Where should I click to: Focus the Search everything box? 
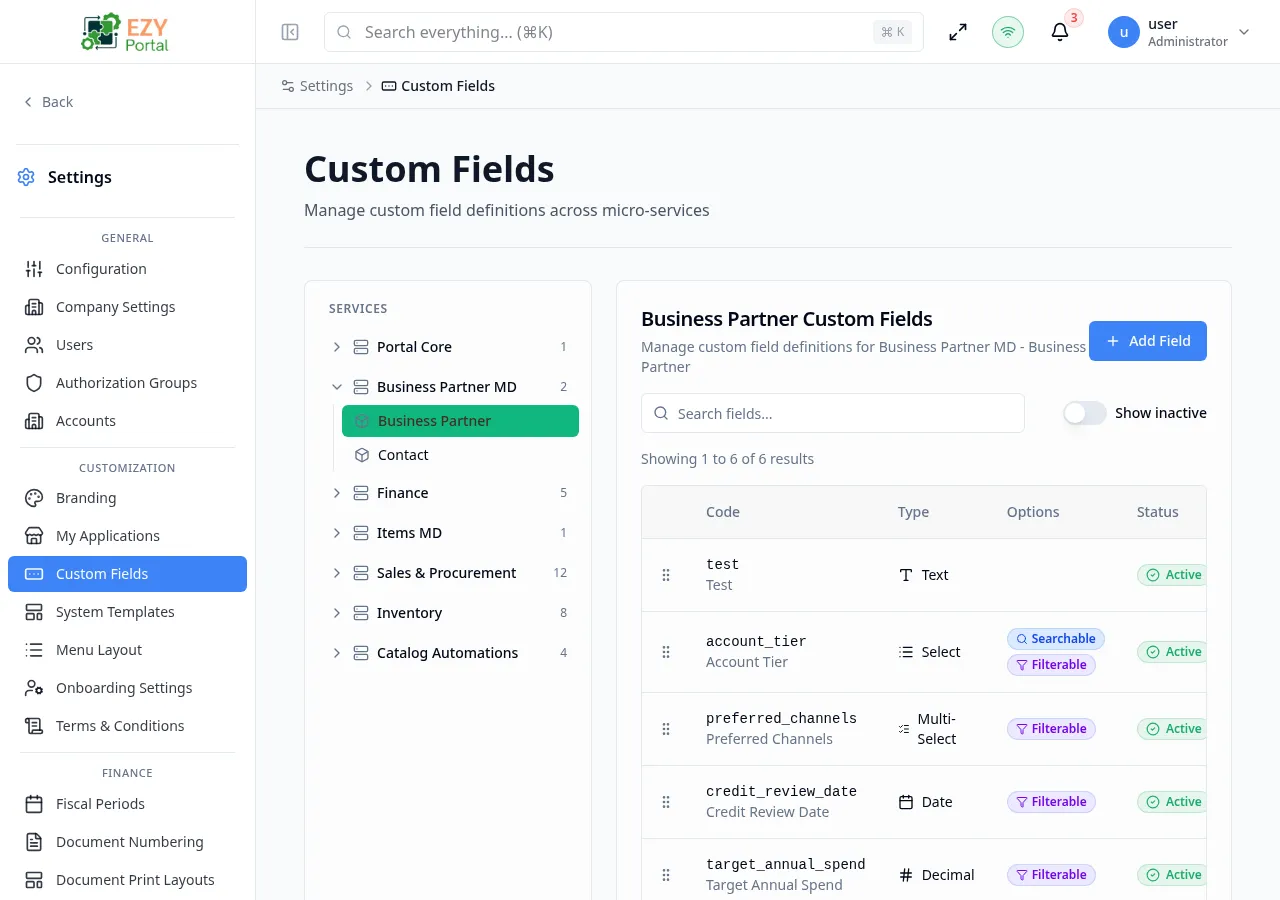pyautogui.click(x=624, y=32)
